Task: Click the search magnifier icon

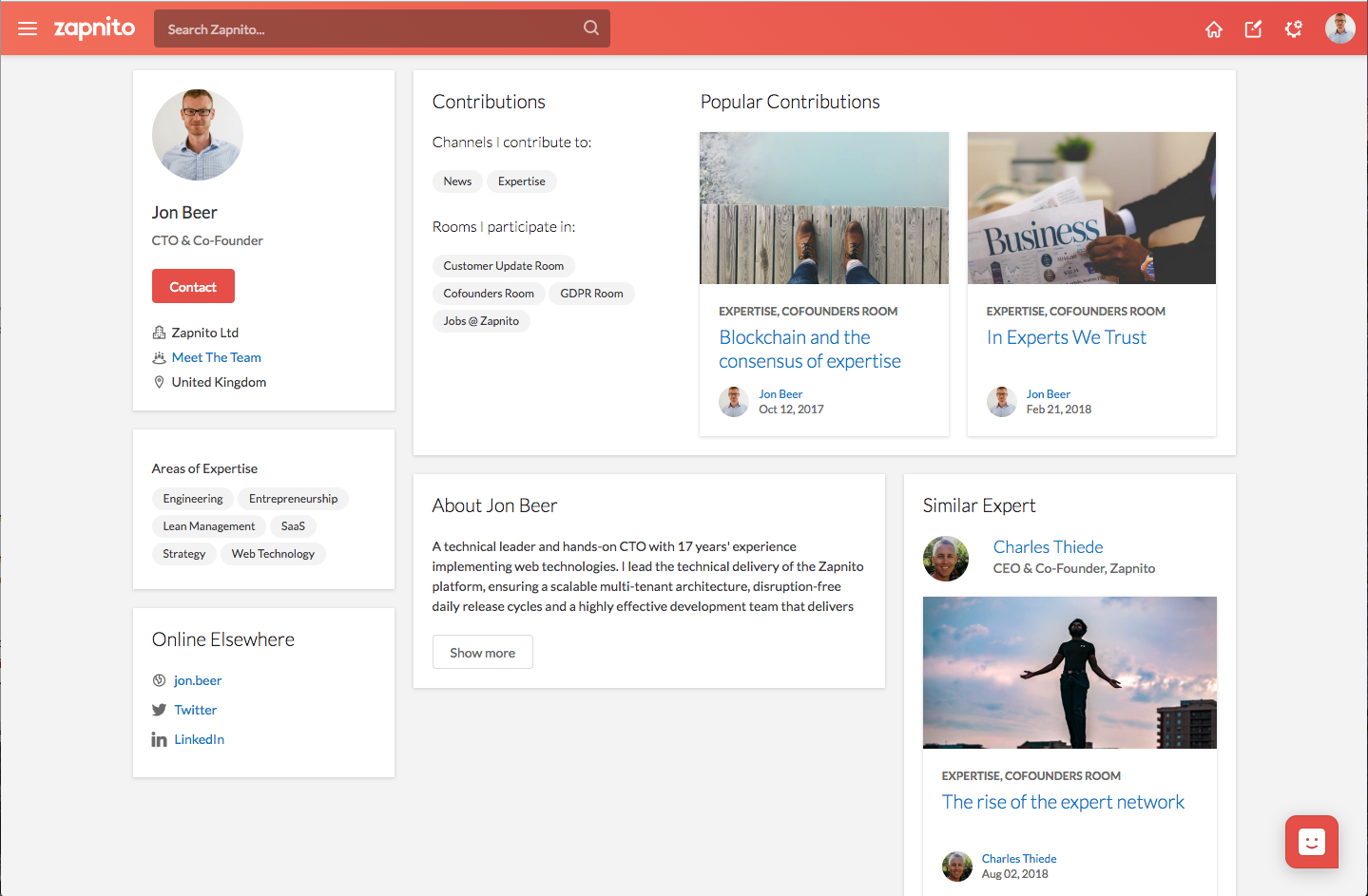Action: (590, 29)
